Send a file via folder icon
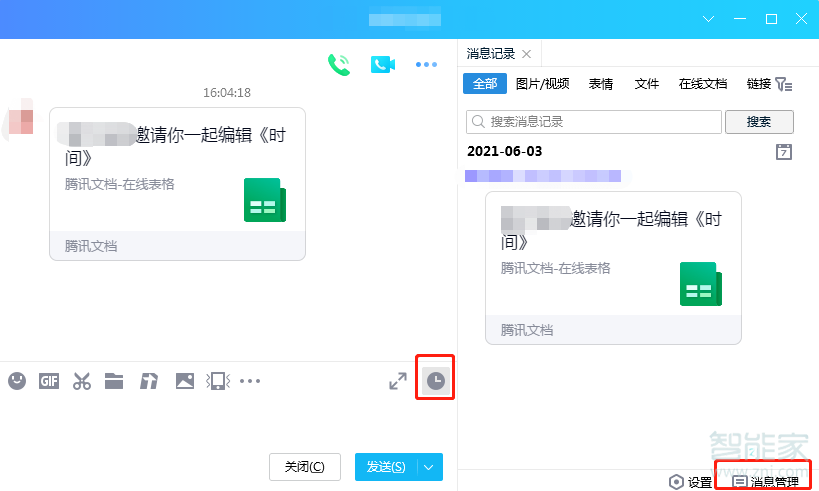 (114, 381)
